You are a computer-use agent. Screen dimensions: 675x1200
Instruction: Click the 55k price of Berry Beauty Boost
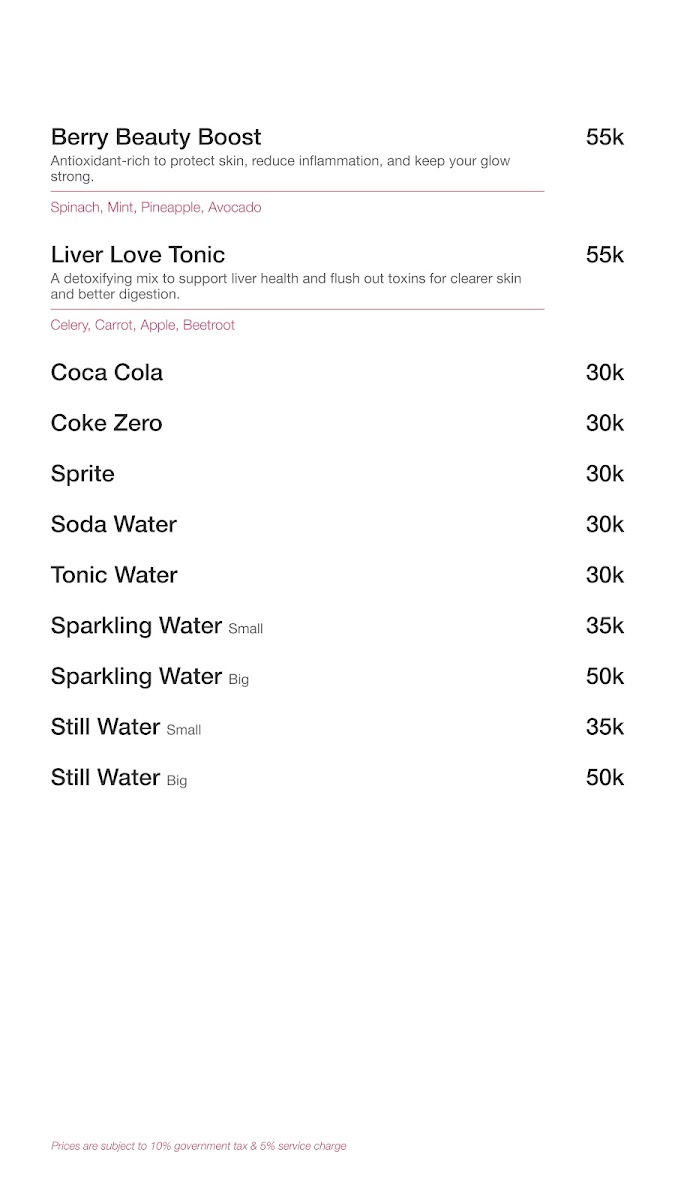pos(605,137)
